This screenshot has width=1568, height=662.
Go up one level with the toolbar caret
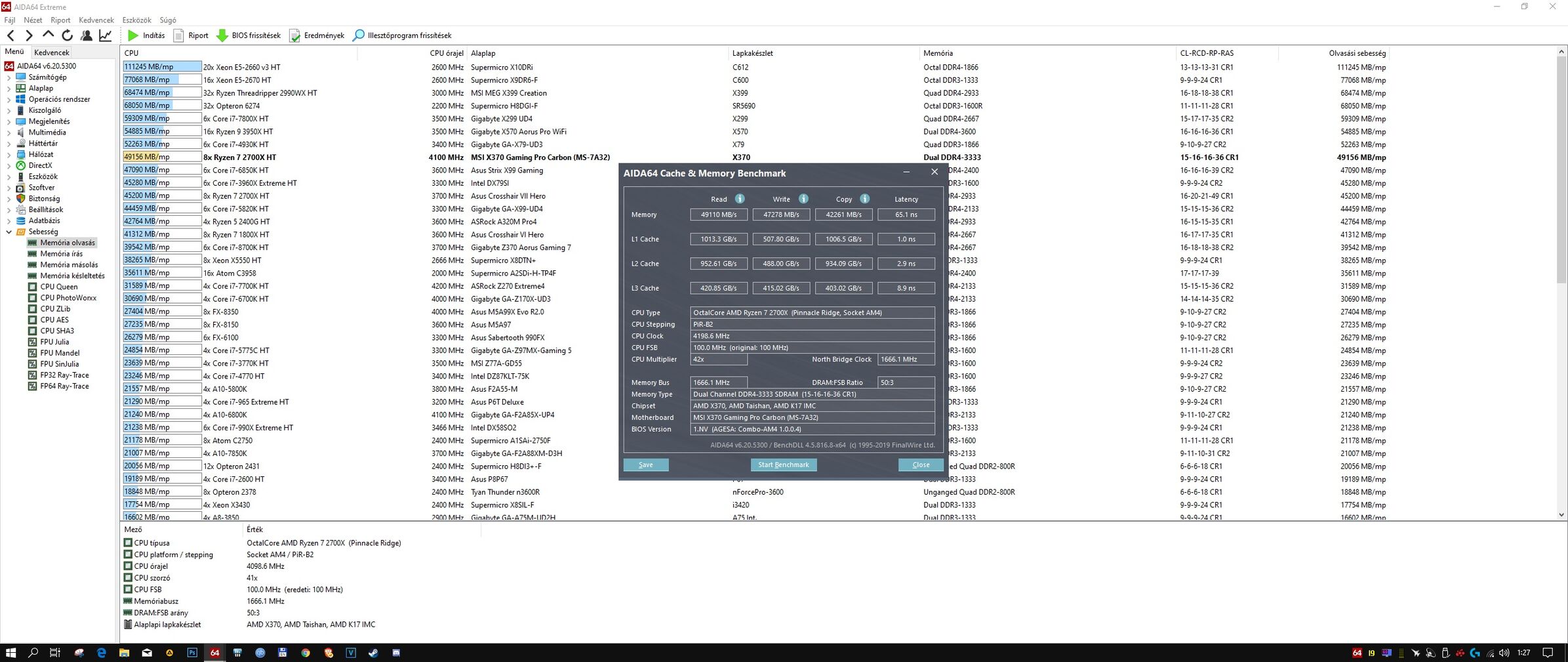tap(48, 35)
